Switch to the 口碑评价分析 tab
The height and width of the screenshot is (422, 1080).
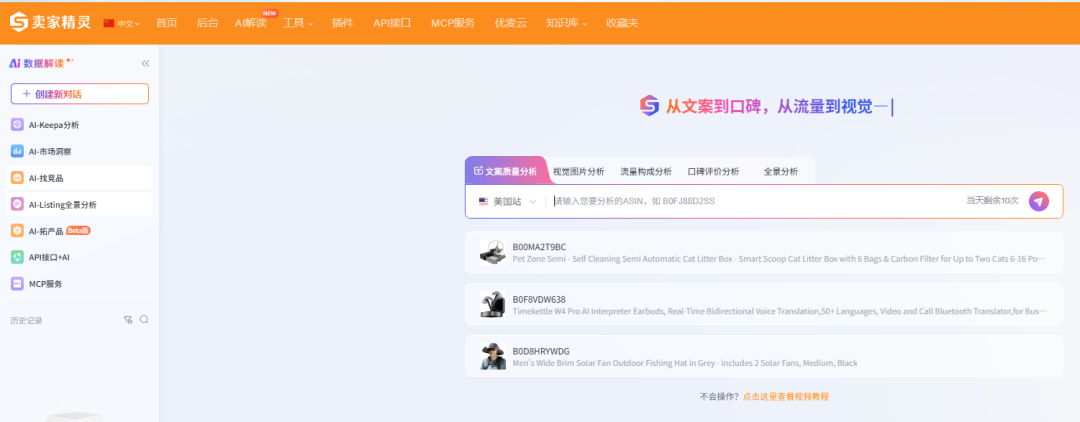pos(714,171)
